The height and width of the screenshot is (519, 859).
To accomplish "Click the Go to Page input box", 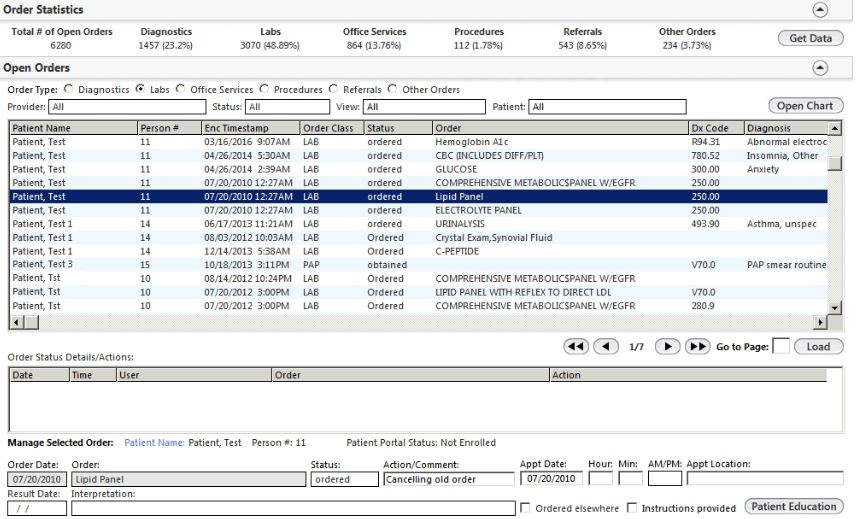I will [781, 346].
